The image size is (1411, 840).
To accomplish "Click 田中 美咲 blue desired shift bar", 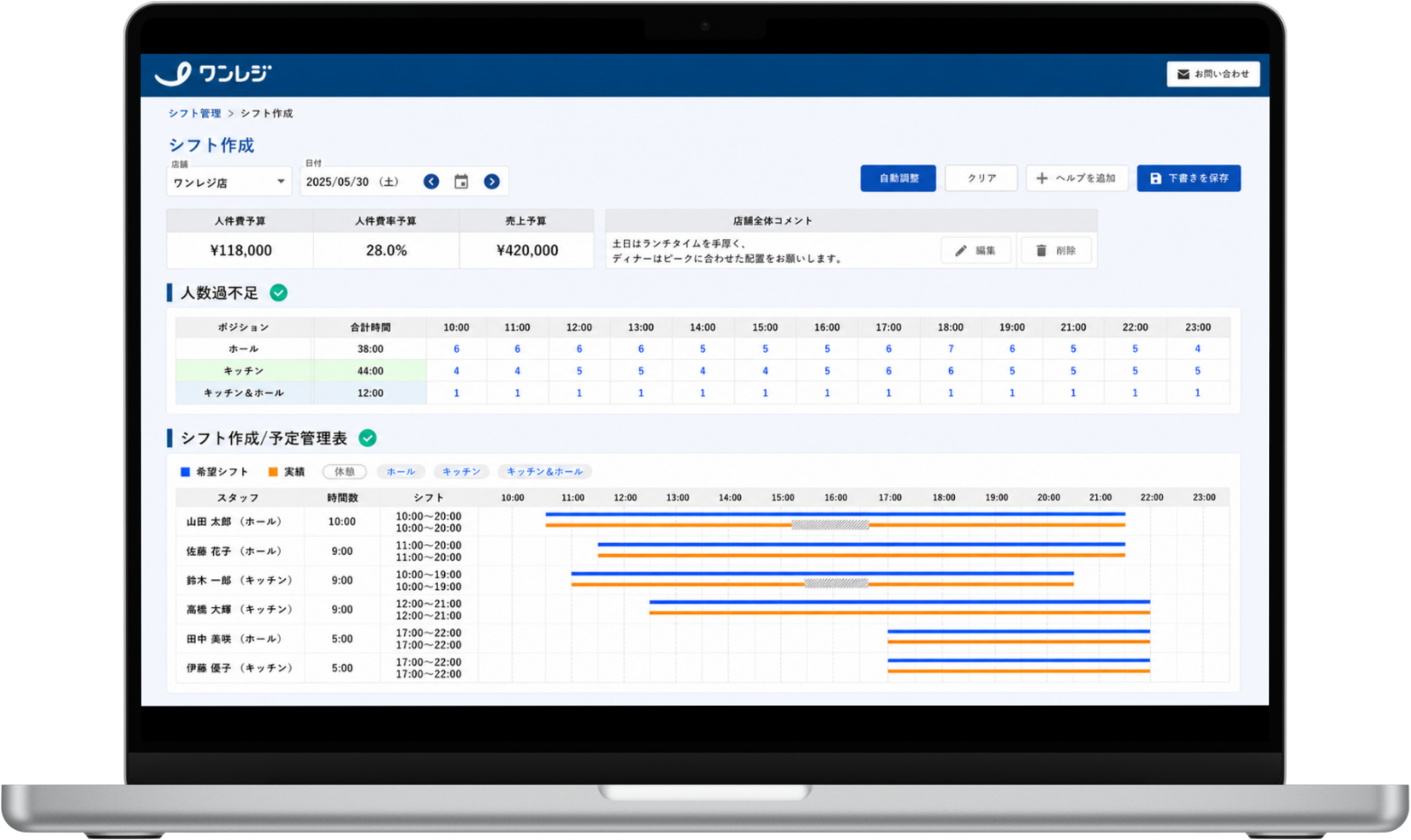I will tap(1018, 632).
